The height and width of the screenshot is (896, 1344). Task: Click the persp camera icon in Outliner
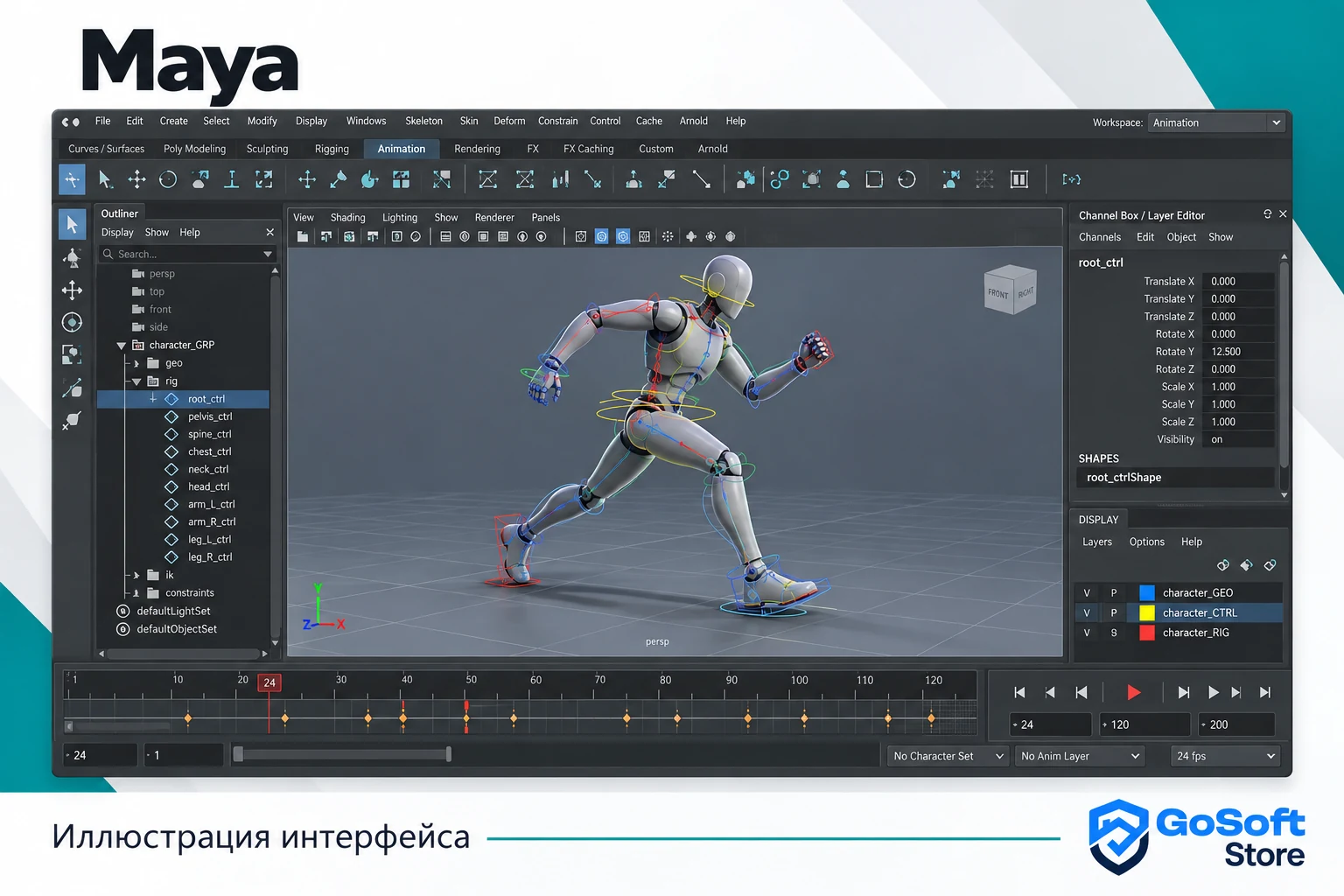138,274
